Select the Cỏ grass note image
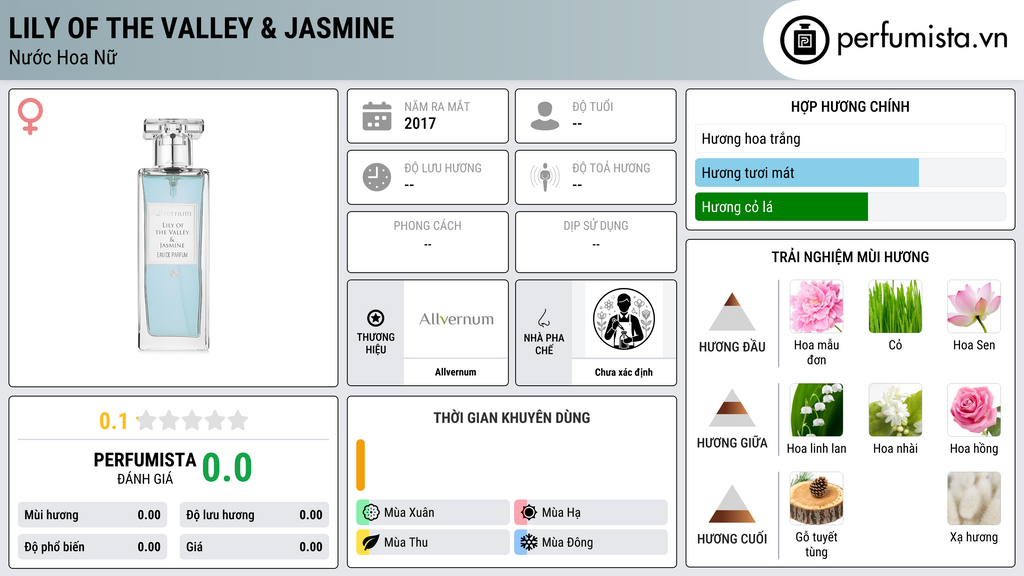 [895, 306]
